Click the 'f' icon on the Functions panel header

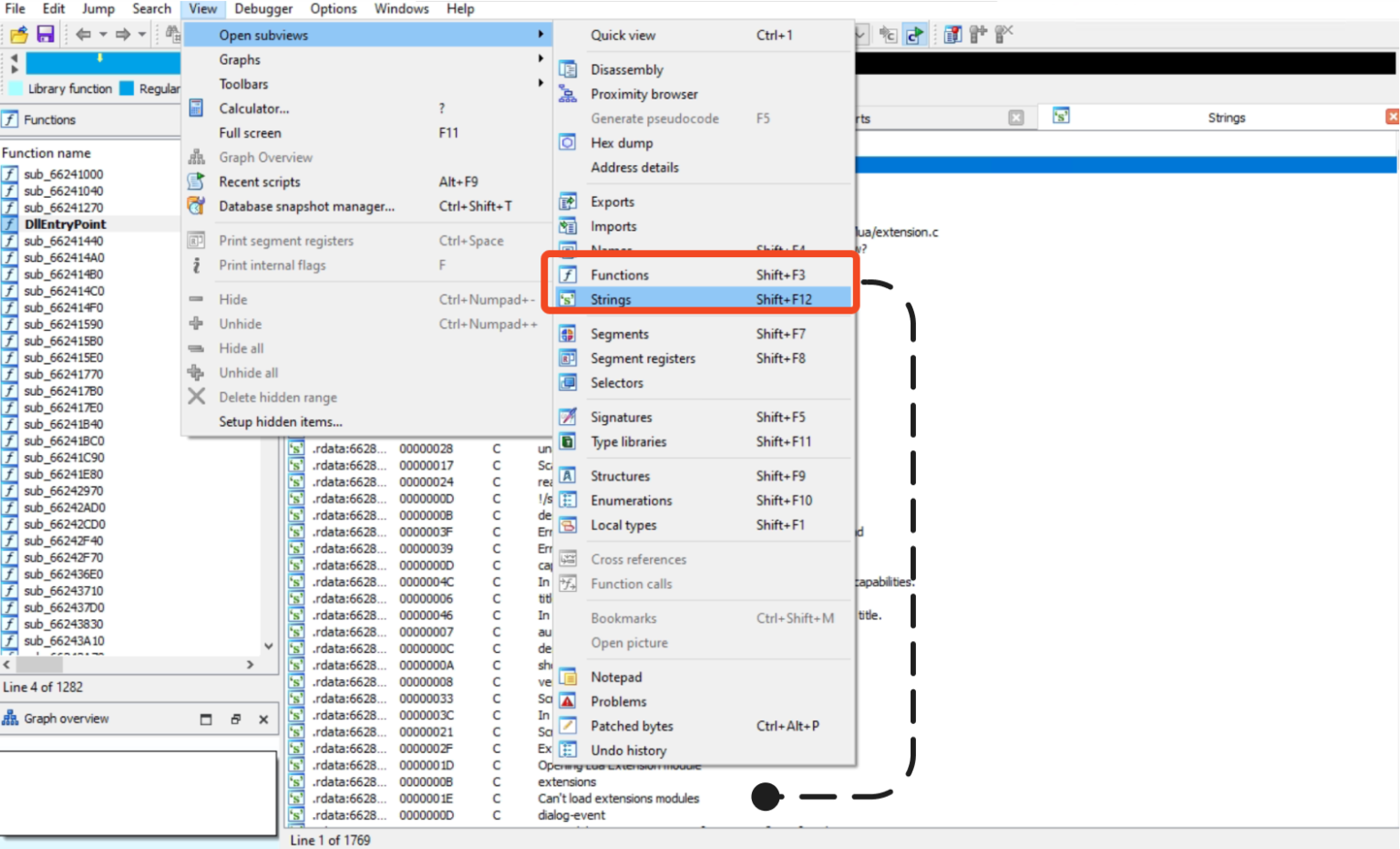(10, 119)
